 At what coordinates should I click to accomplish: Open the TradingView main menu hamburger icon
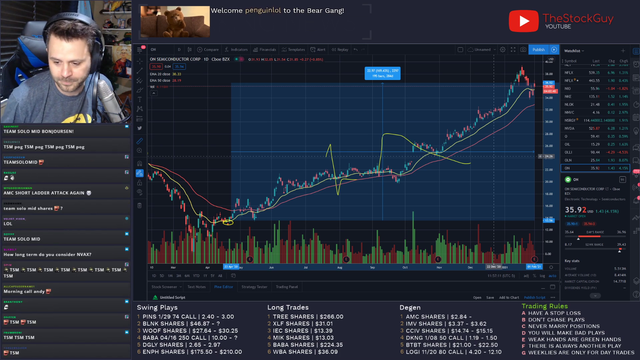pyautogui.click(x=140, y=50)
